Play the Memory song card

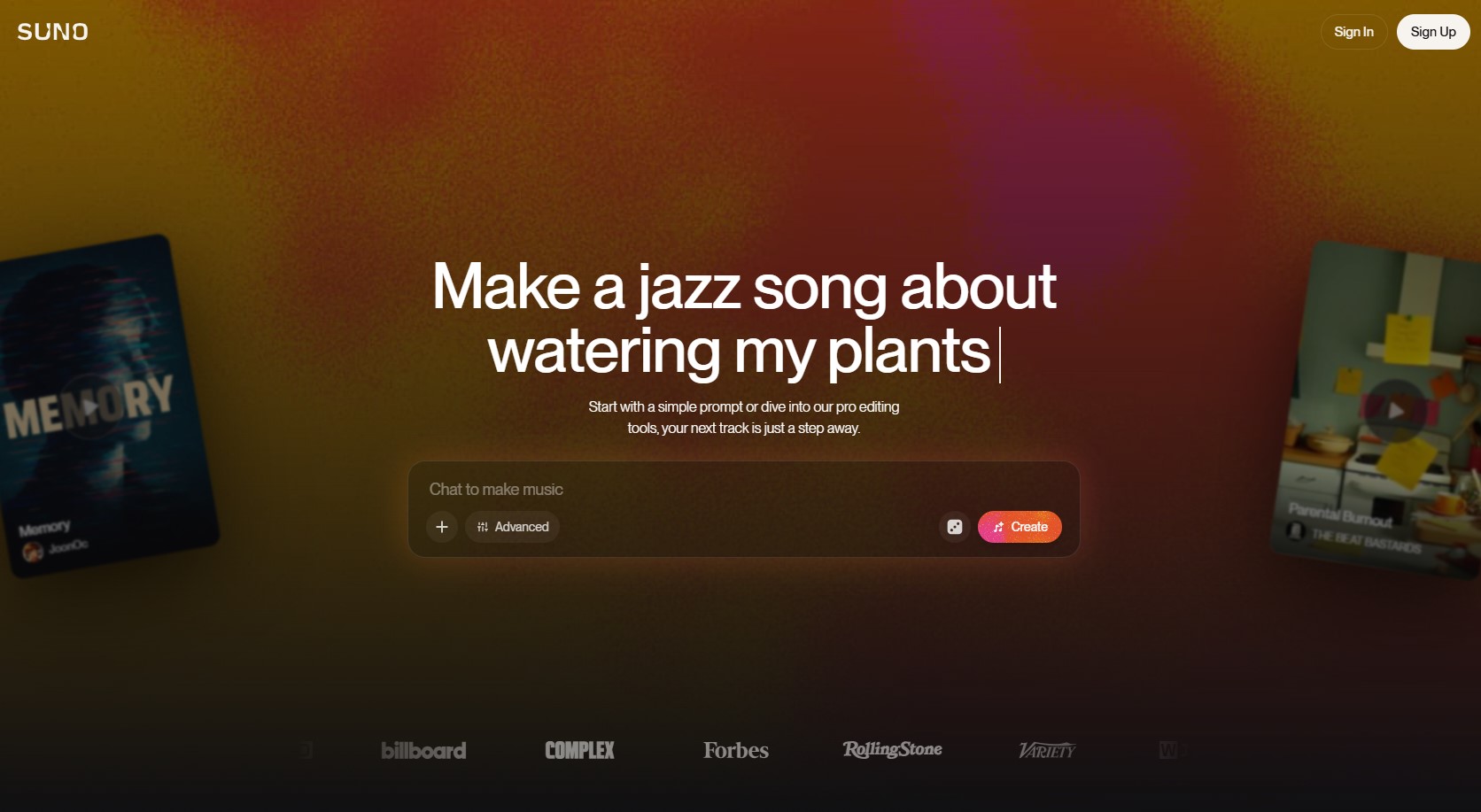click(x=89, y=406)
